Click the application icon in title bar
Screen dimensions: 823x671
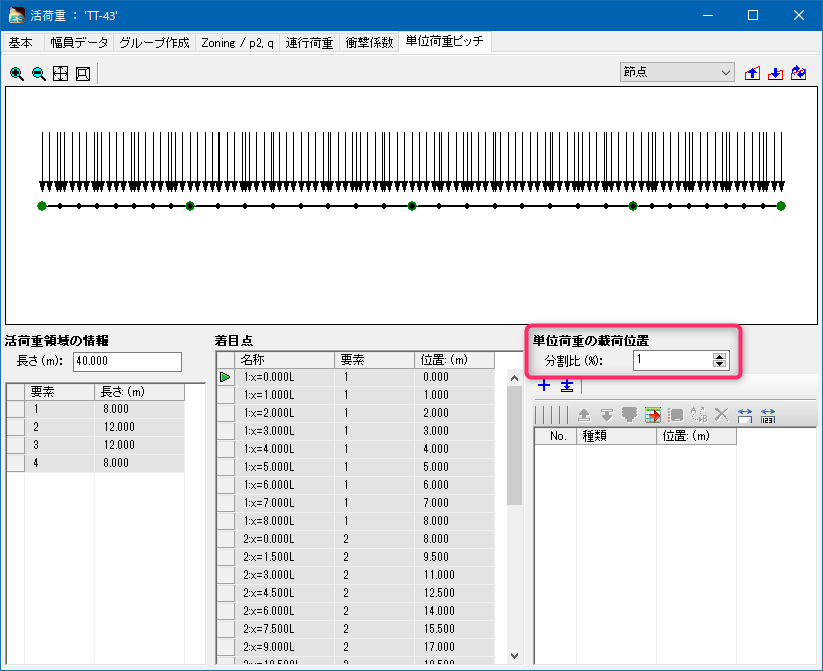[x=16, y=15]
